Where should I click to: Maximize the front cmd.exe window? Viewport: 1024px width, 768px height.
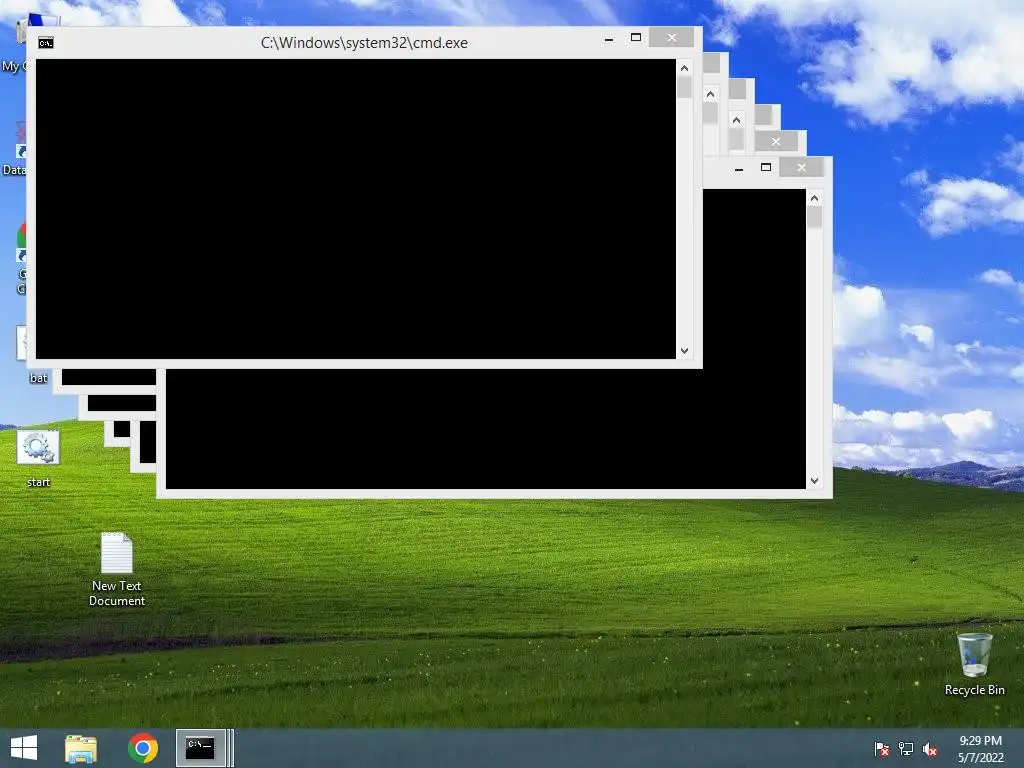coord(635,38)
